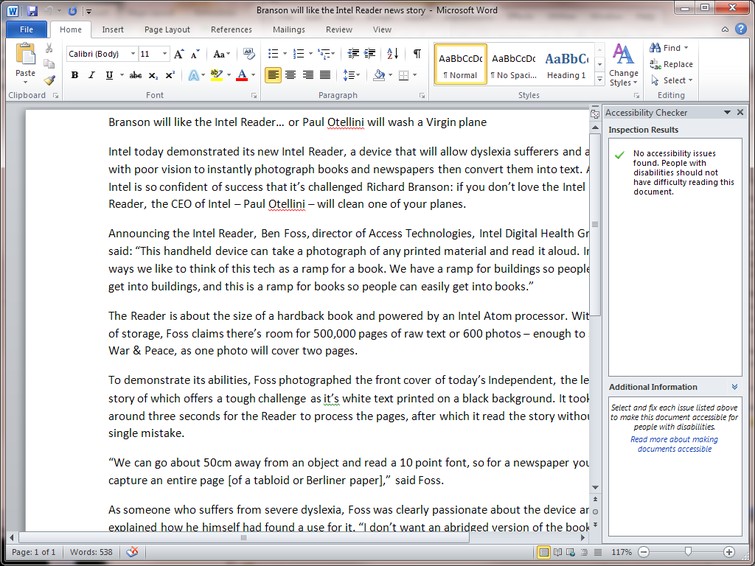This screenshot has height=566, width=755.
Task: Click the Replace button
Action: (x=671, y=64)
